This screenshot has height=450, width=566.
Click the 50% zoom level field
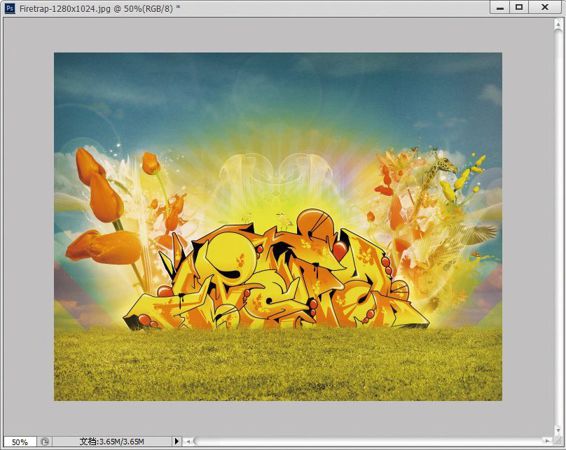pyautogui.click(x=20, y=442)
